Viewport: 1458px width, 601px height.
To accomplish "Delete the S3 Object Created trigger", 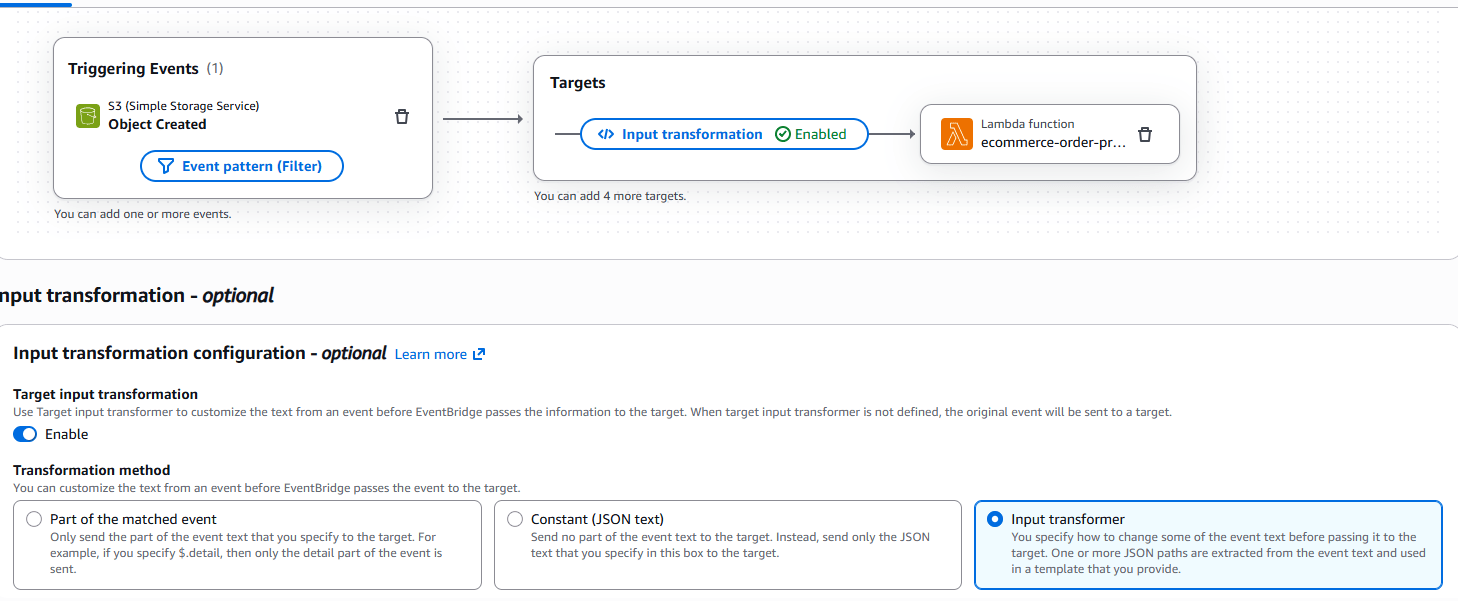I will coord(402,116).
